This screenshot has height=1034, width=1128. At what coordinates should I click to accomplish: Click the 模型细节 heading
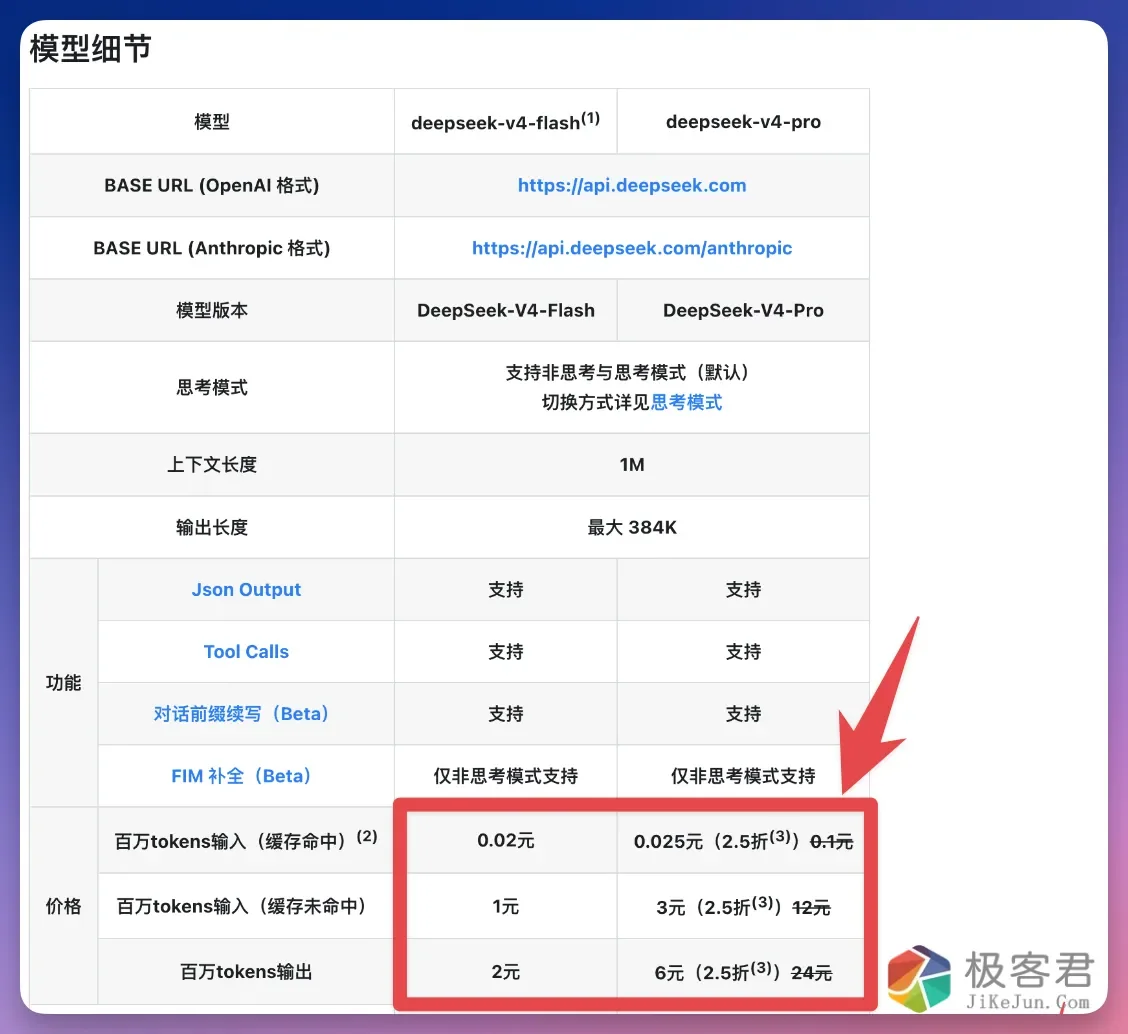pyautogui.click(x=91, y=49)
